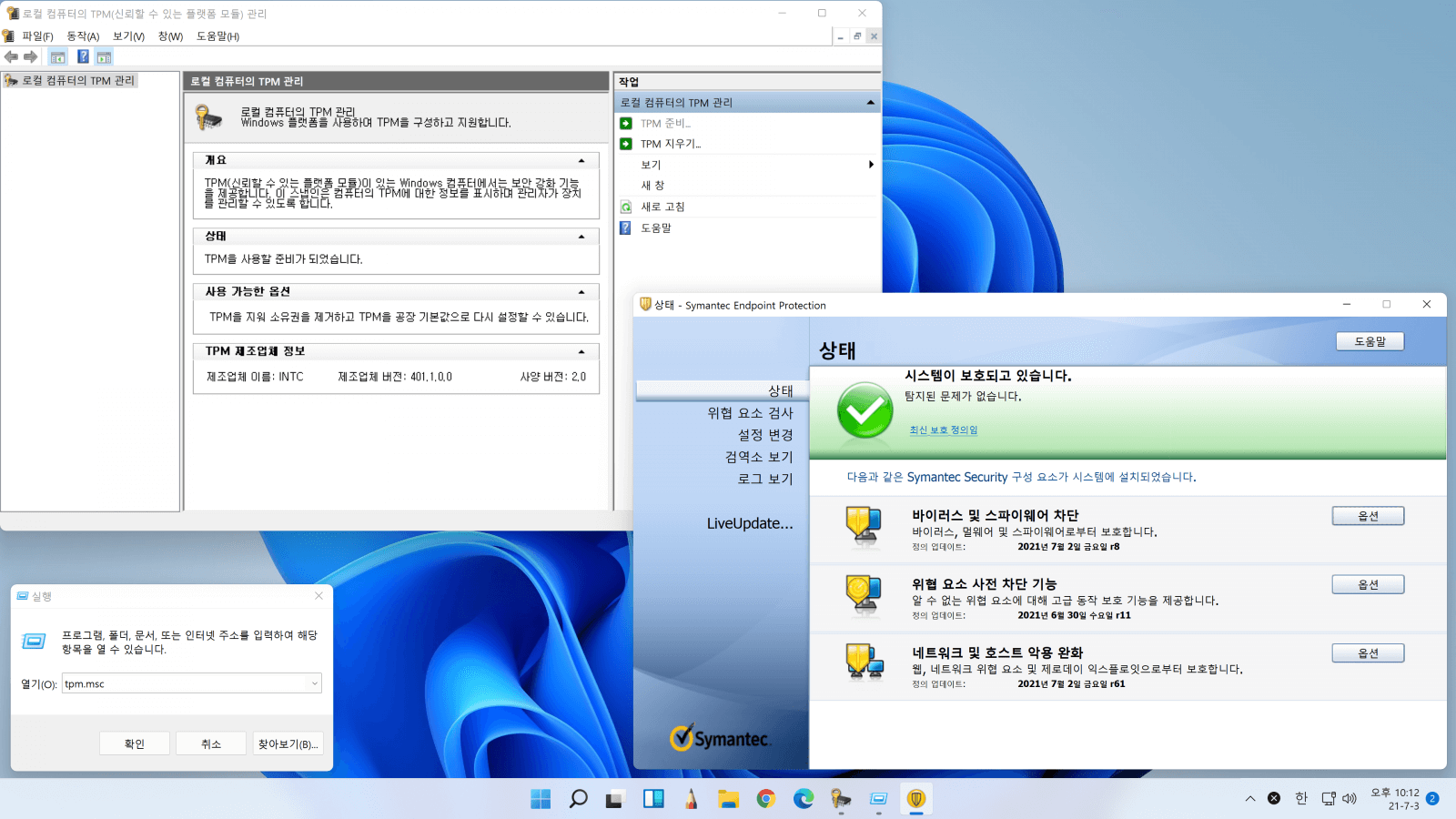Switch to TPM management taskbar icon
1456x819 pixels.
841,799
